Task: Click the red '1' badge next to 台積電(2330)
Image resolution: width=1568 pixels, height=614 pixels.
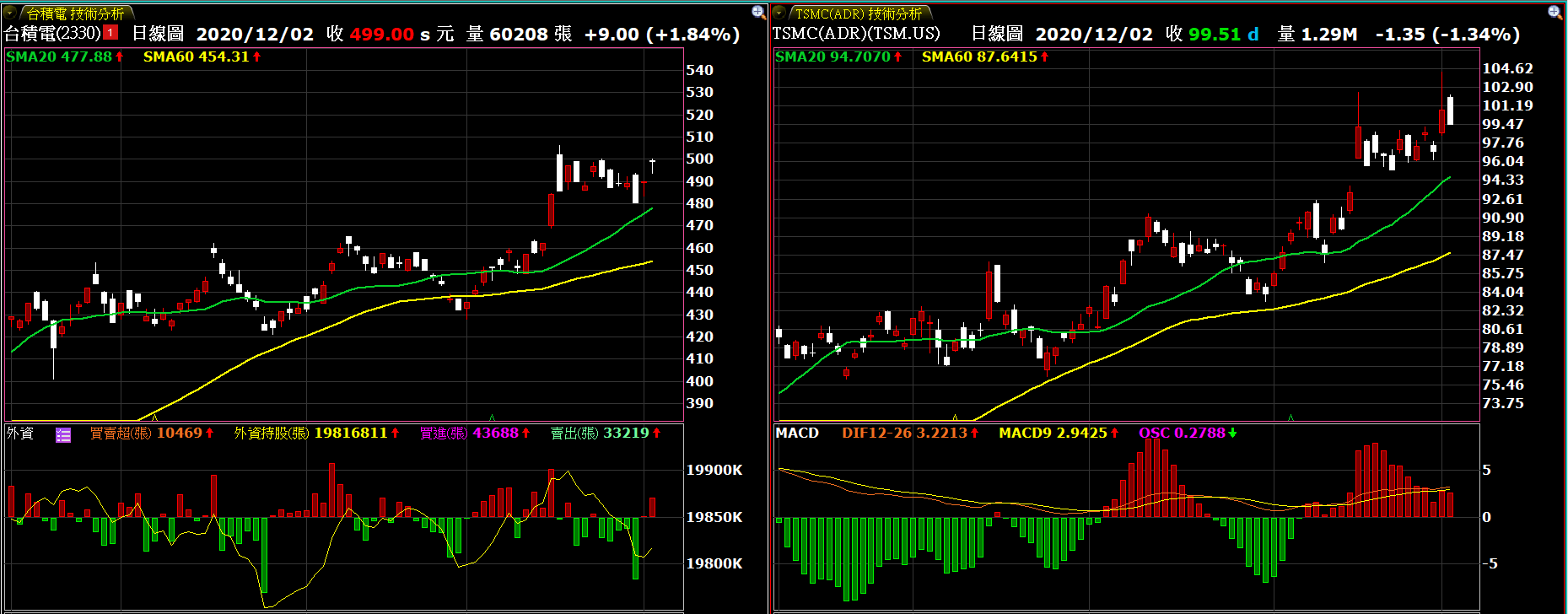Action: (111, 34)
